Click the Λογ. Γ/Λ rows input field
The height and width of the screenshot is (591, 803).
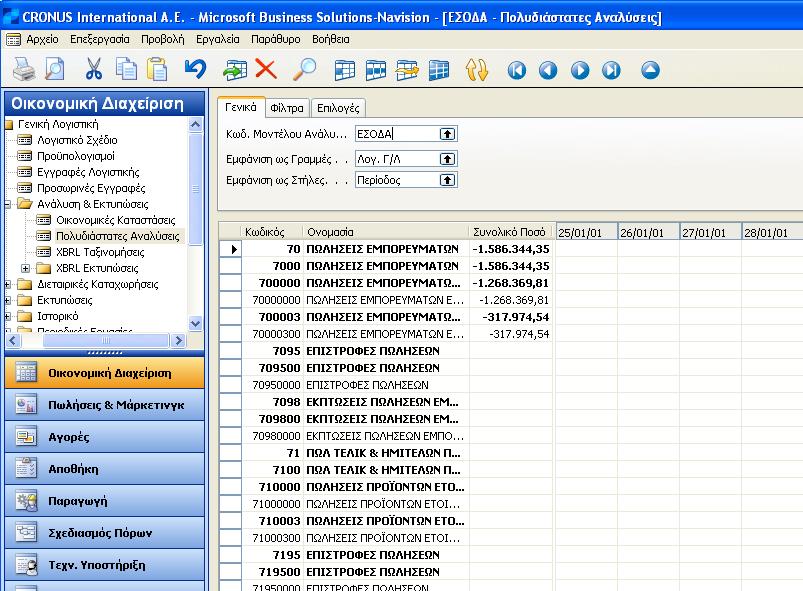coord(397,159)
